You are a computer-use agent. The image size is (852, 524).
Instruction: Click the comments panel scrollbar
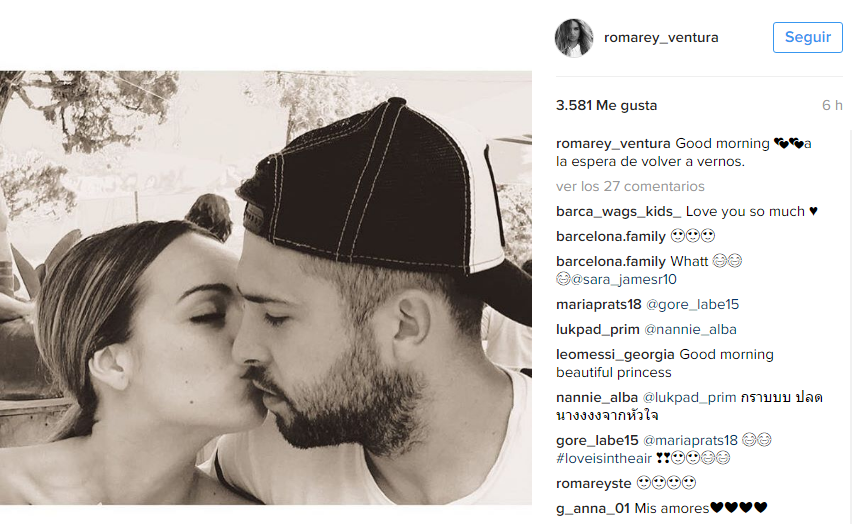(849, 326)
